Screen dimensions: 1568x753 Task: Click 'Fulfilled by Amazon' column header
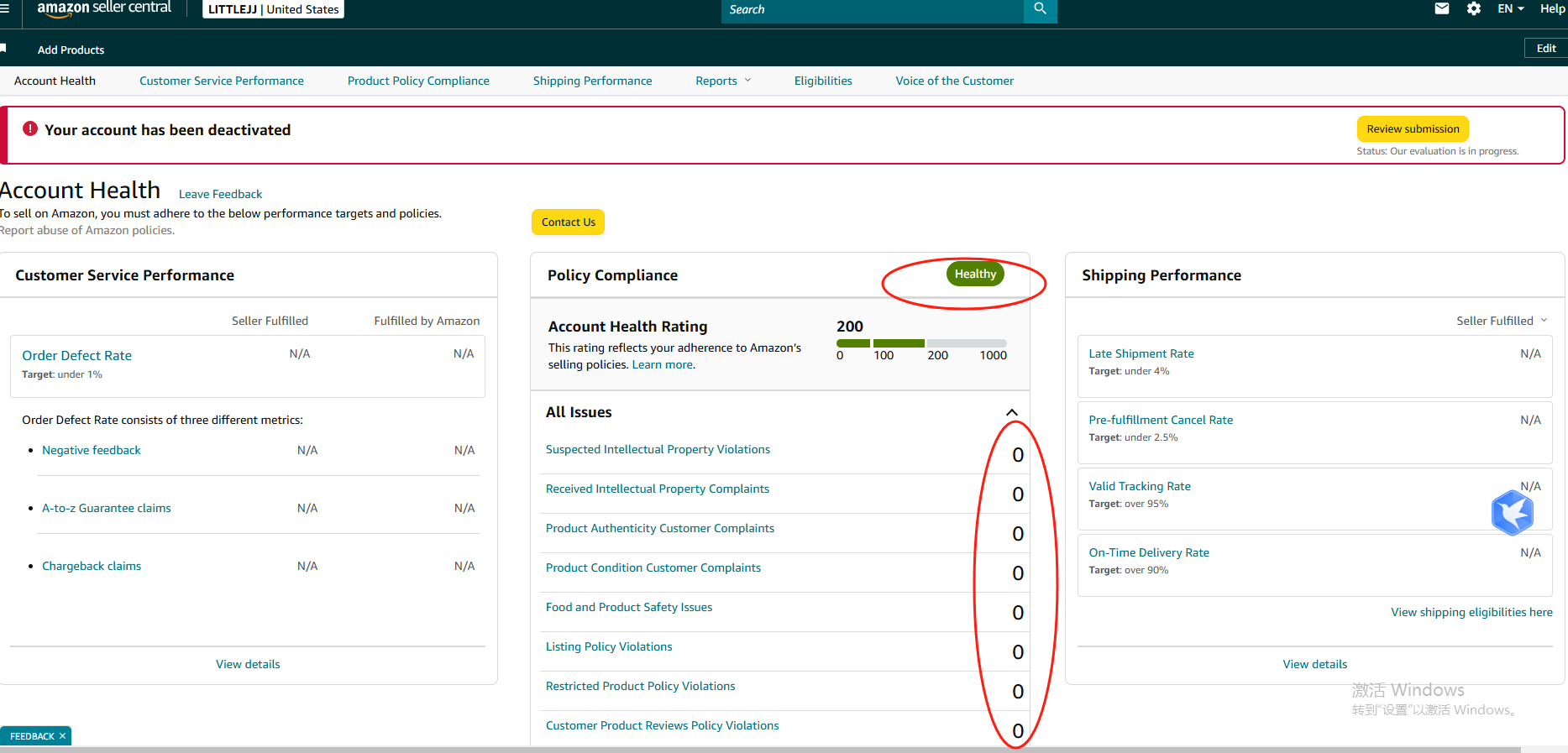pyautogui.click(x=427, y=321)
